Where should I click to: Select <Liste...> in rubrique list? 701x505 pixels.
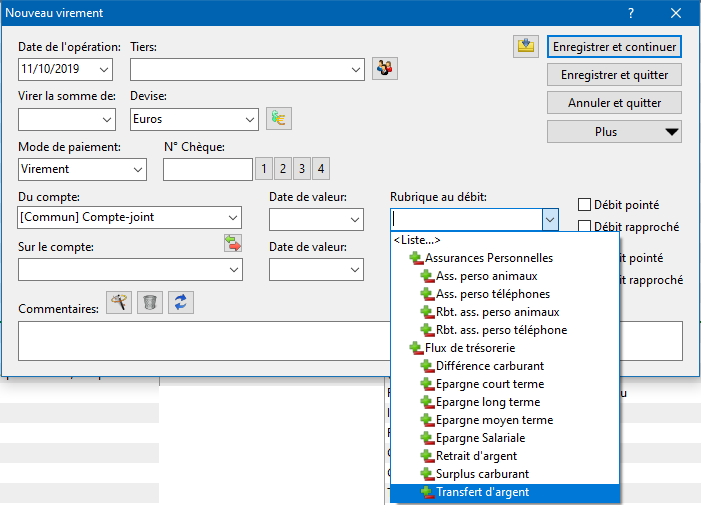point(505,240)
